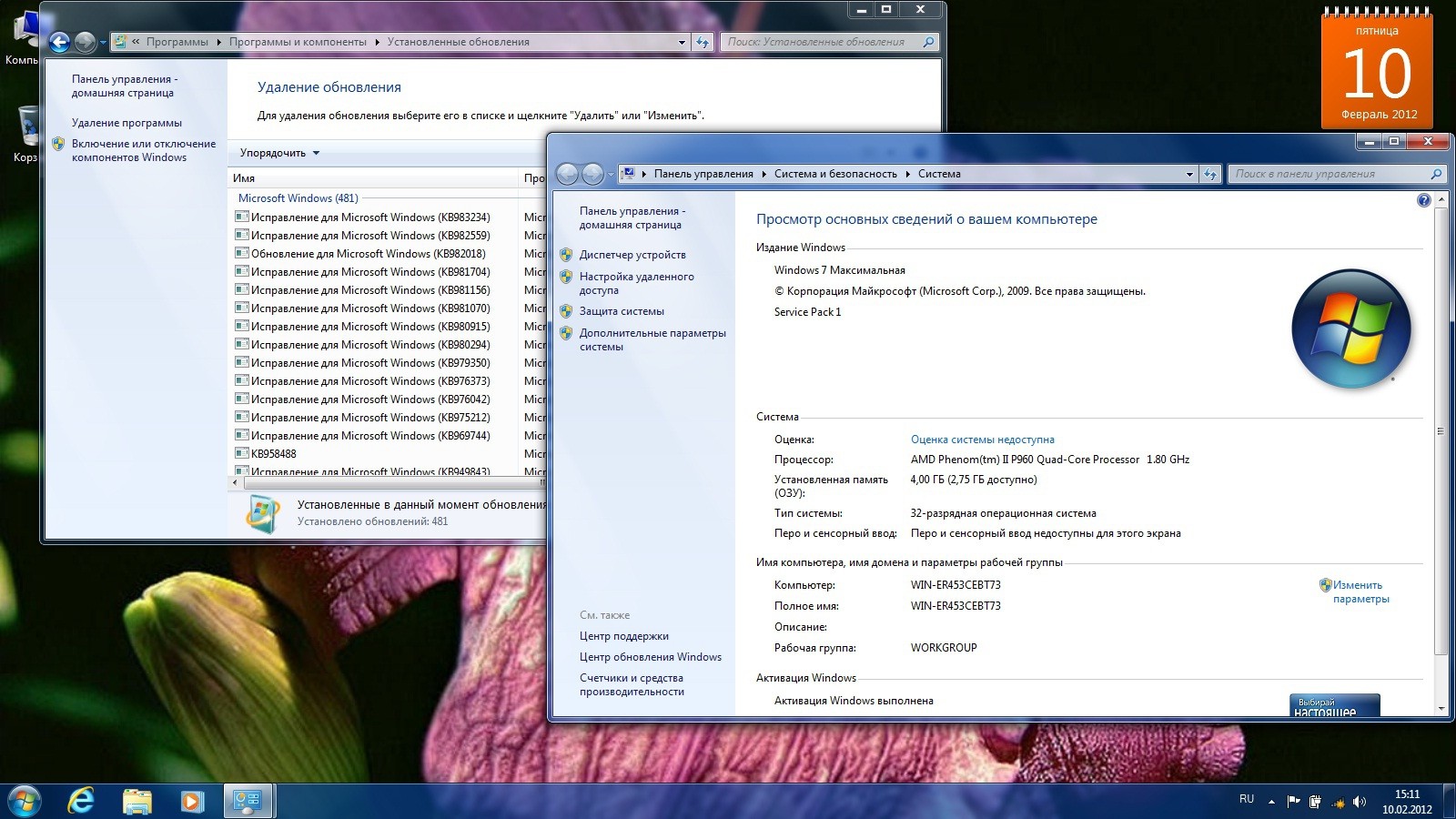
Task: Open 'Центр поддержки' link
Action: pos(623,636)
